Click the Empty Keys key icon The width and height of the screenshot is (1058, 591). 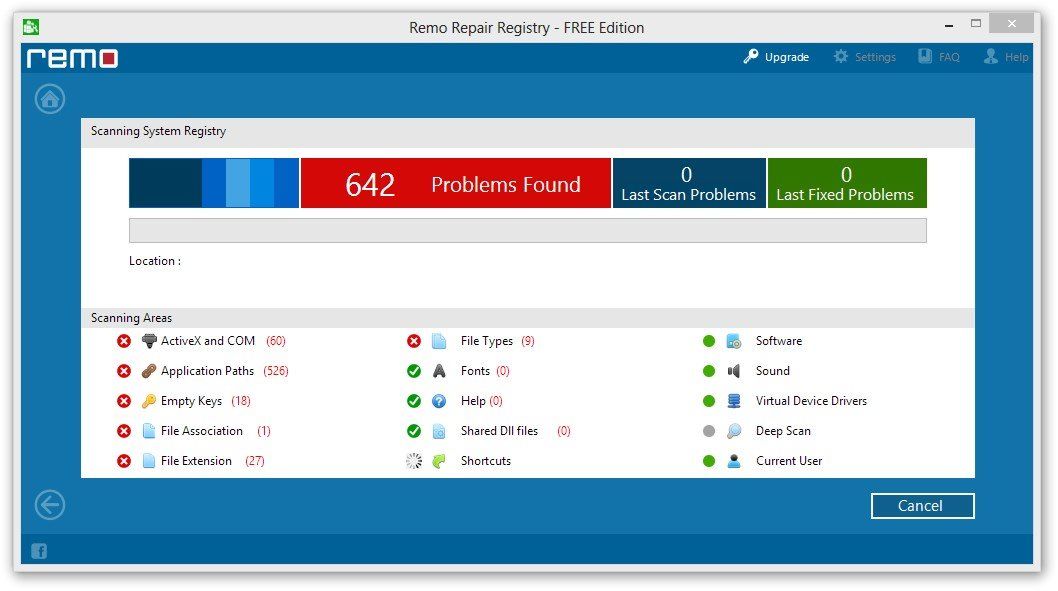[x=149, y=401]
